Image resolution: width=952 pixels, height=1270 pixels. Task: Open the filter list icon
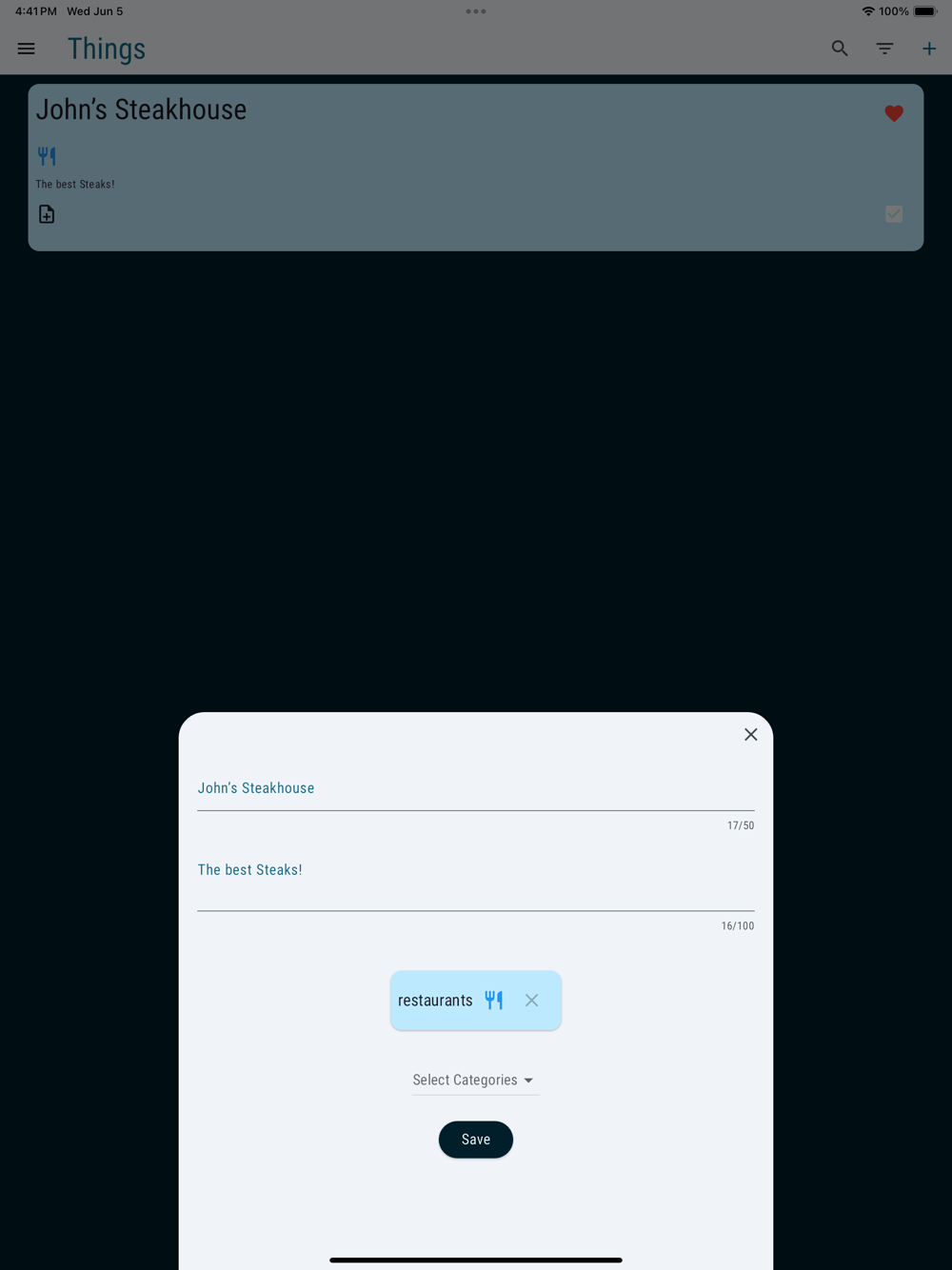[884, 49]
